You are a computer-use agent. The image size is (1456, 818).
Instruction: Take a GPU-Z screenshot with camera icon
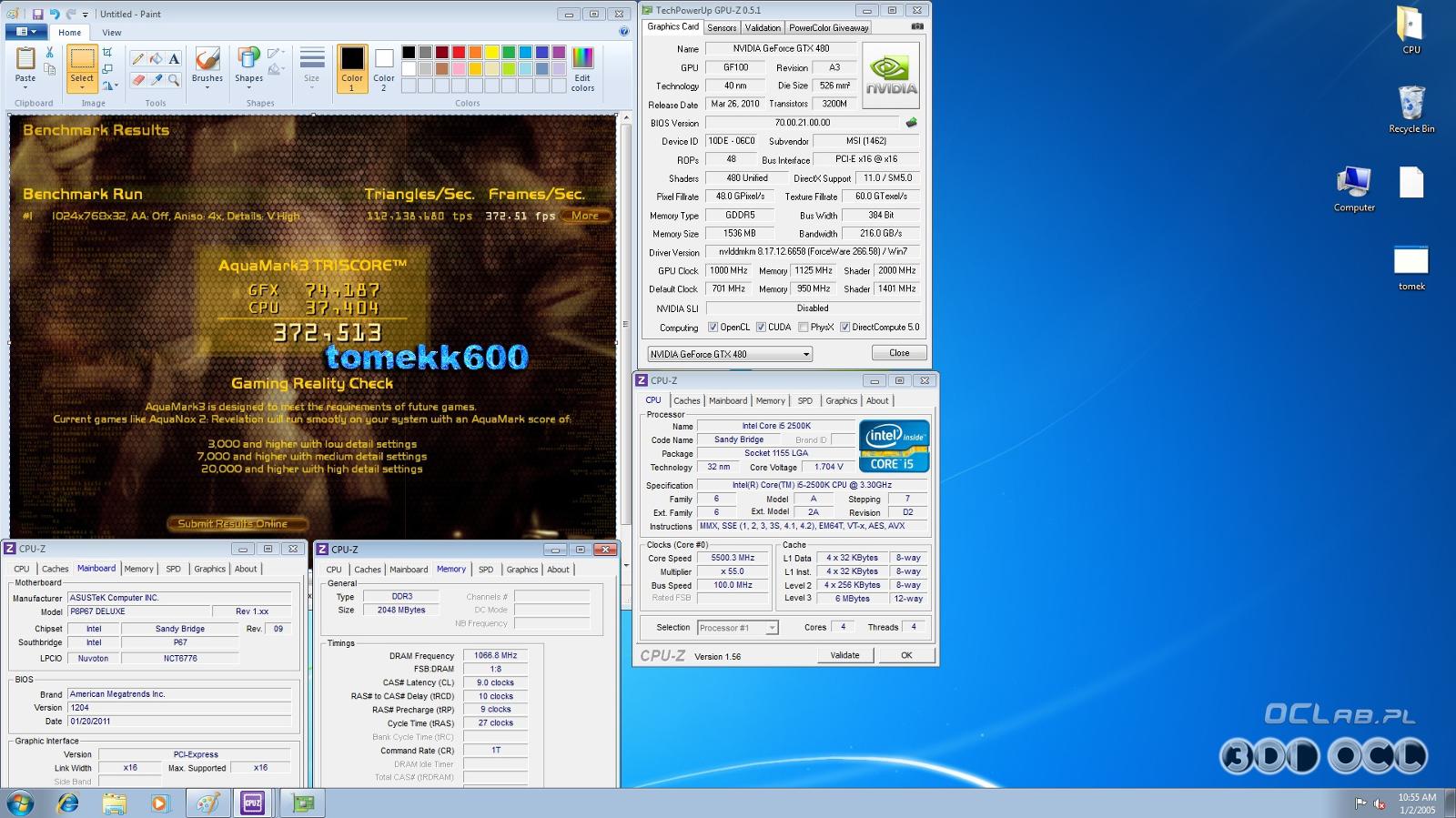tap(916, 26)
